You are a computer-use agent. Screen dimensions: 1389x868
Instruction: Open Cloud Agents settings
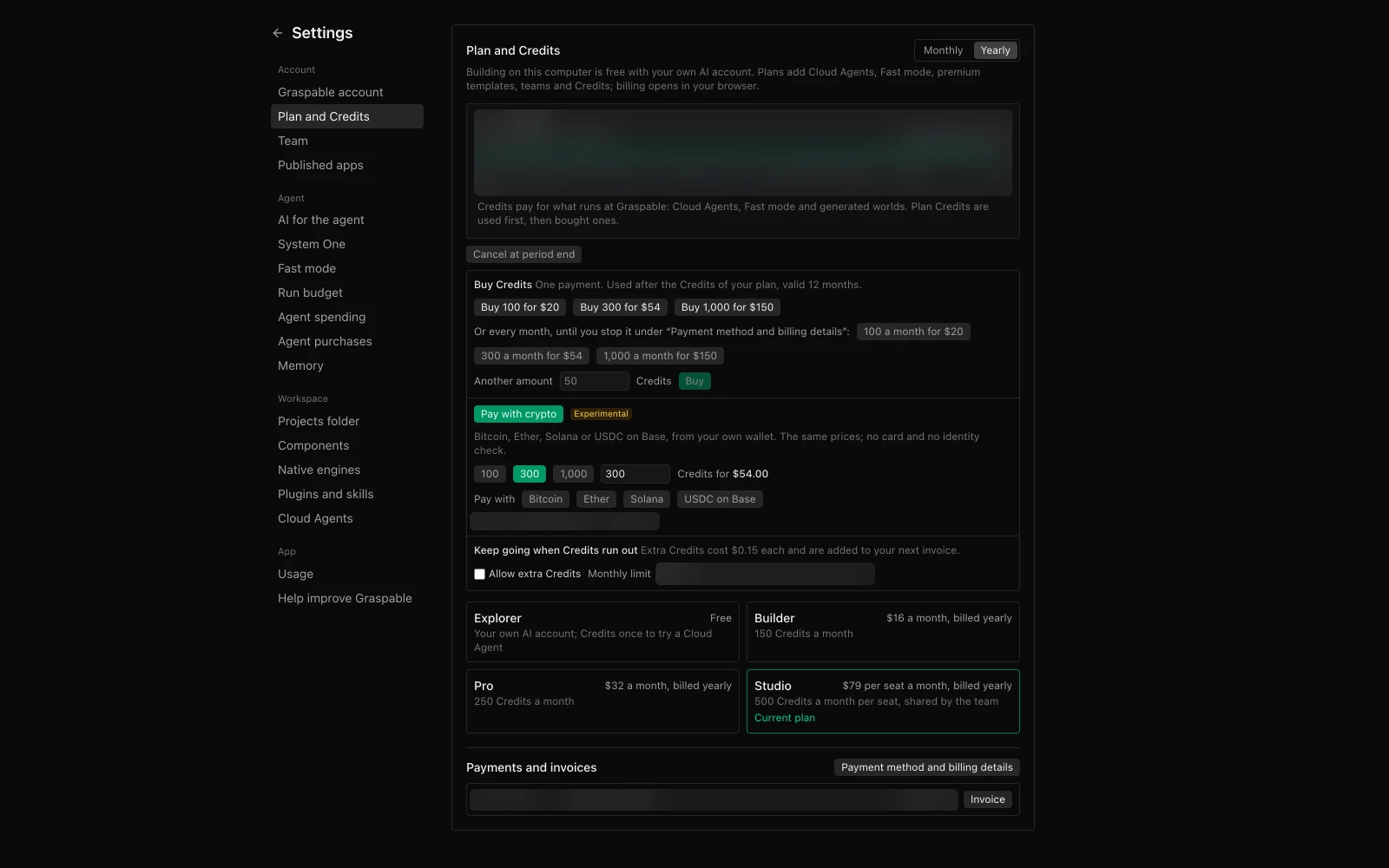(x=347, y=518)
